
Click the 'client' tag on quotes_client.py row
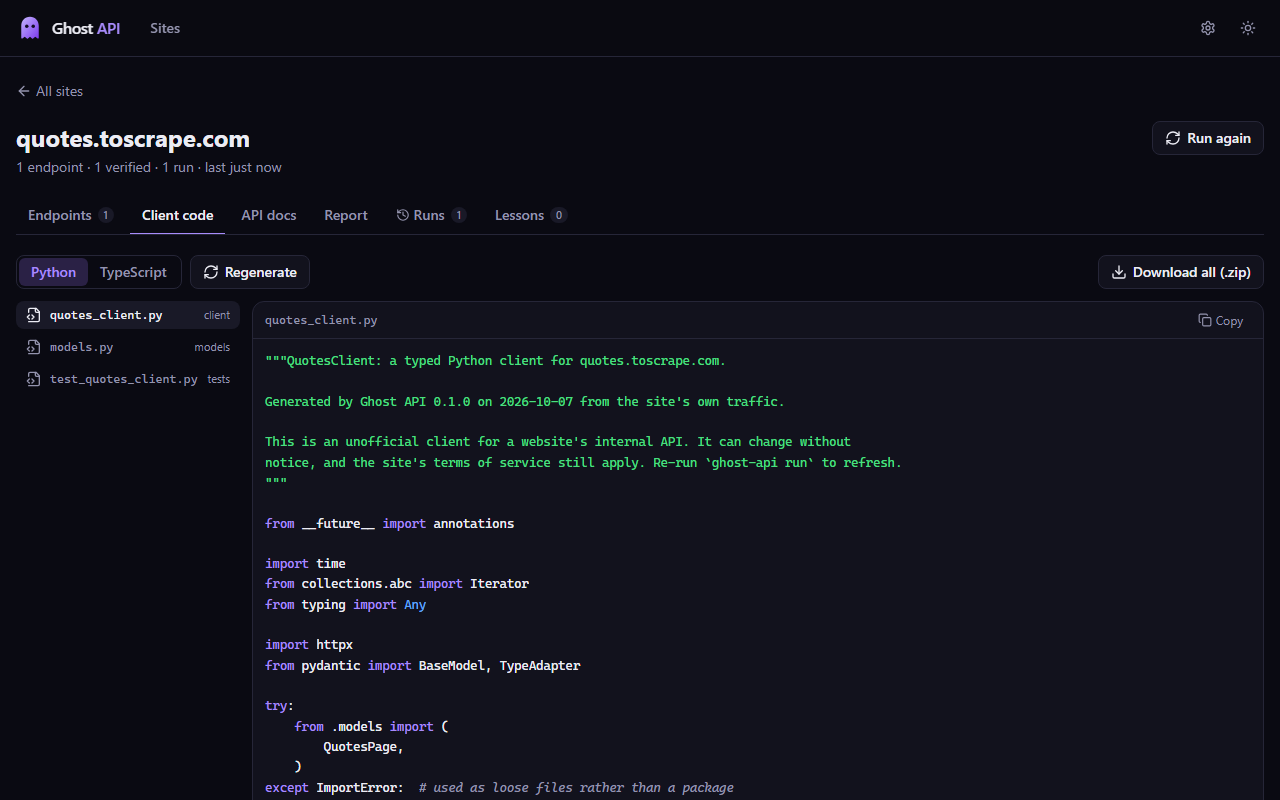click(217, 315)
